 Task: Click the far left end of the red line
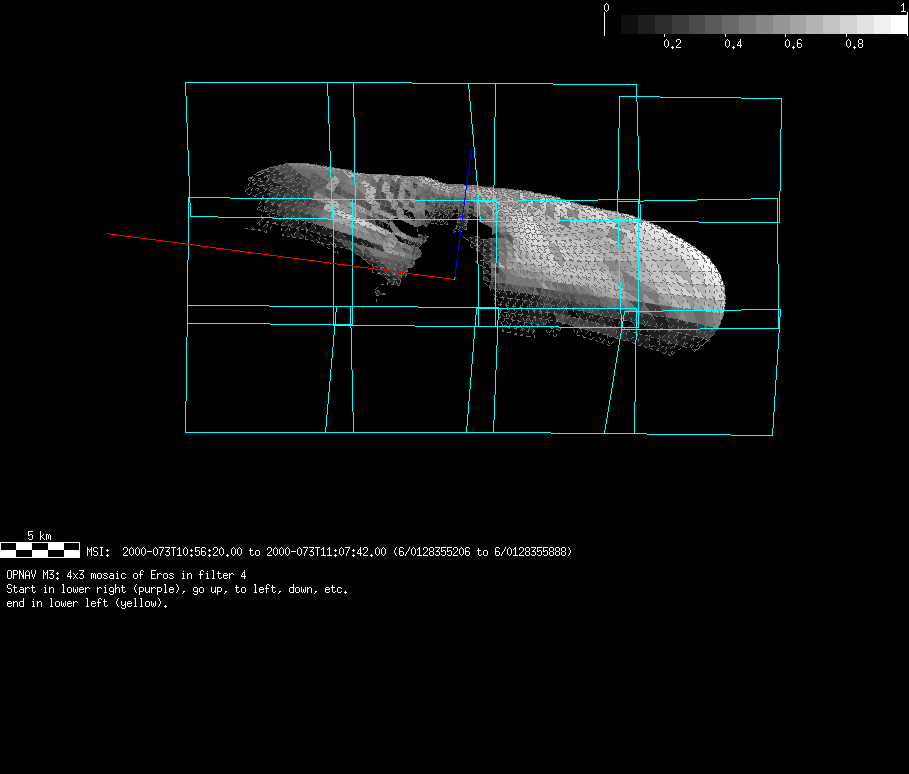click(110, 234)
